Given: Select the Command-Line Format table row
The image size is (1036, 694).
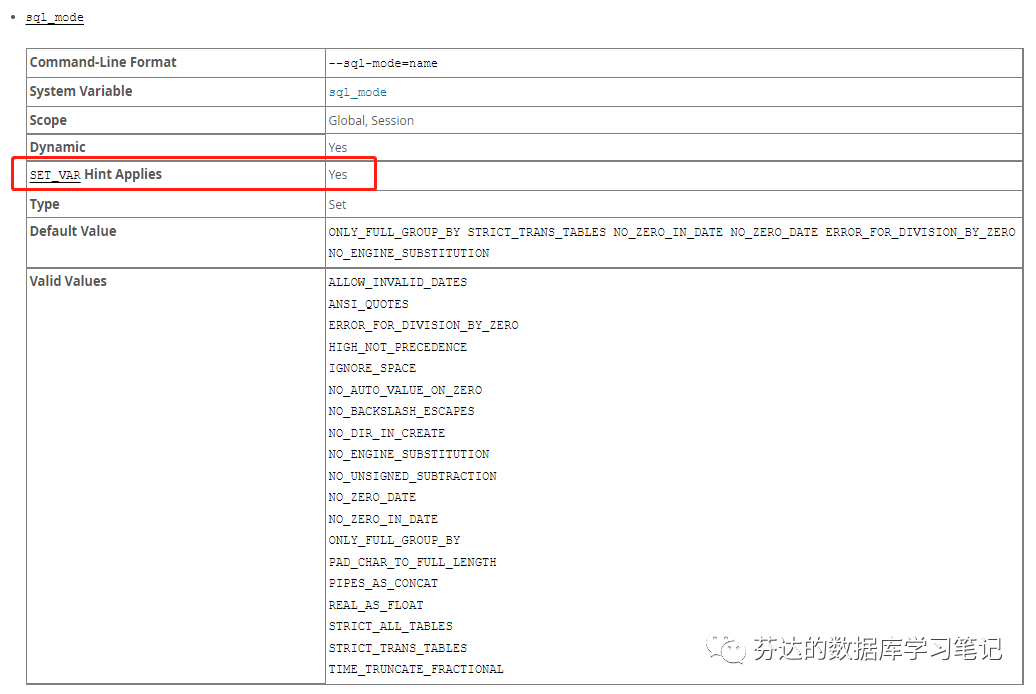Looking at the screenshot, I should (175, 62).
